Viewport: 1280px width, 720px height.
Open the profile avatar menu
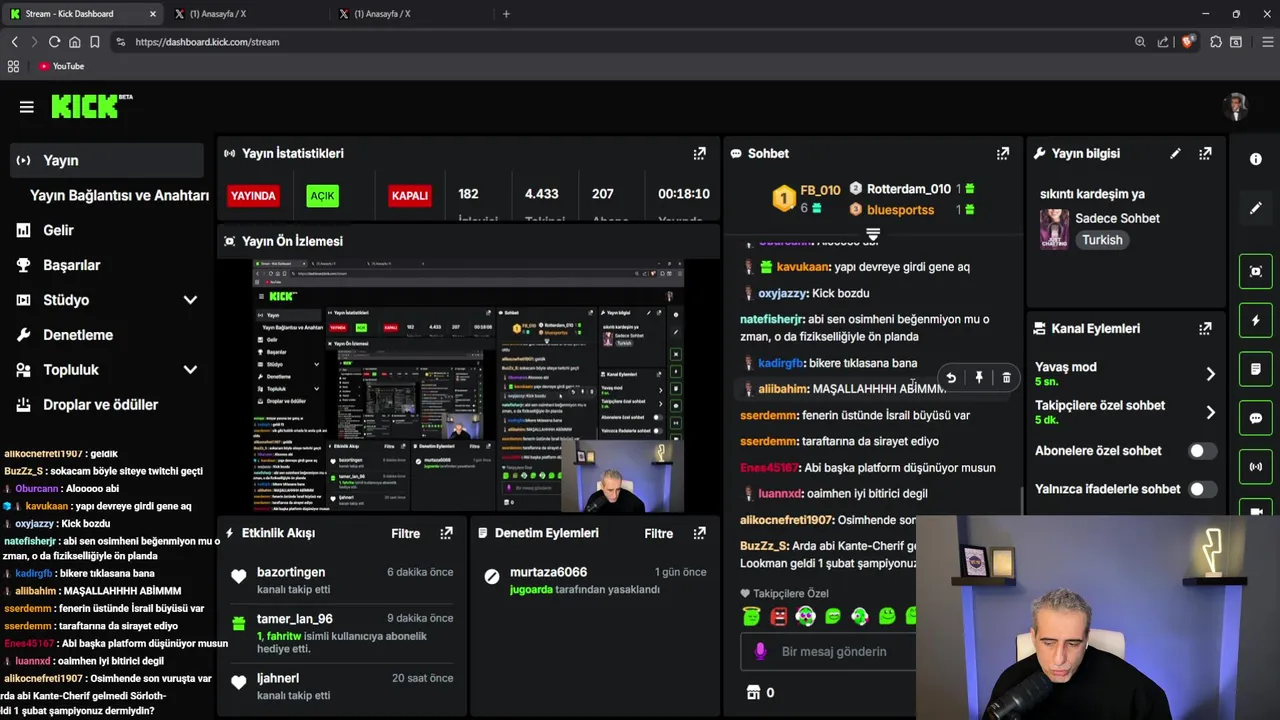click(1237, 106)
